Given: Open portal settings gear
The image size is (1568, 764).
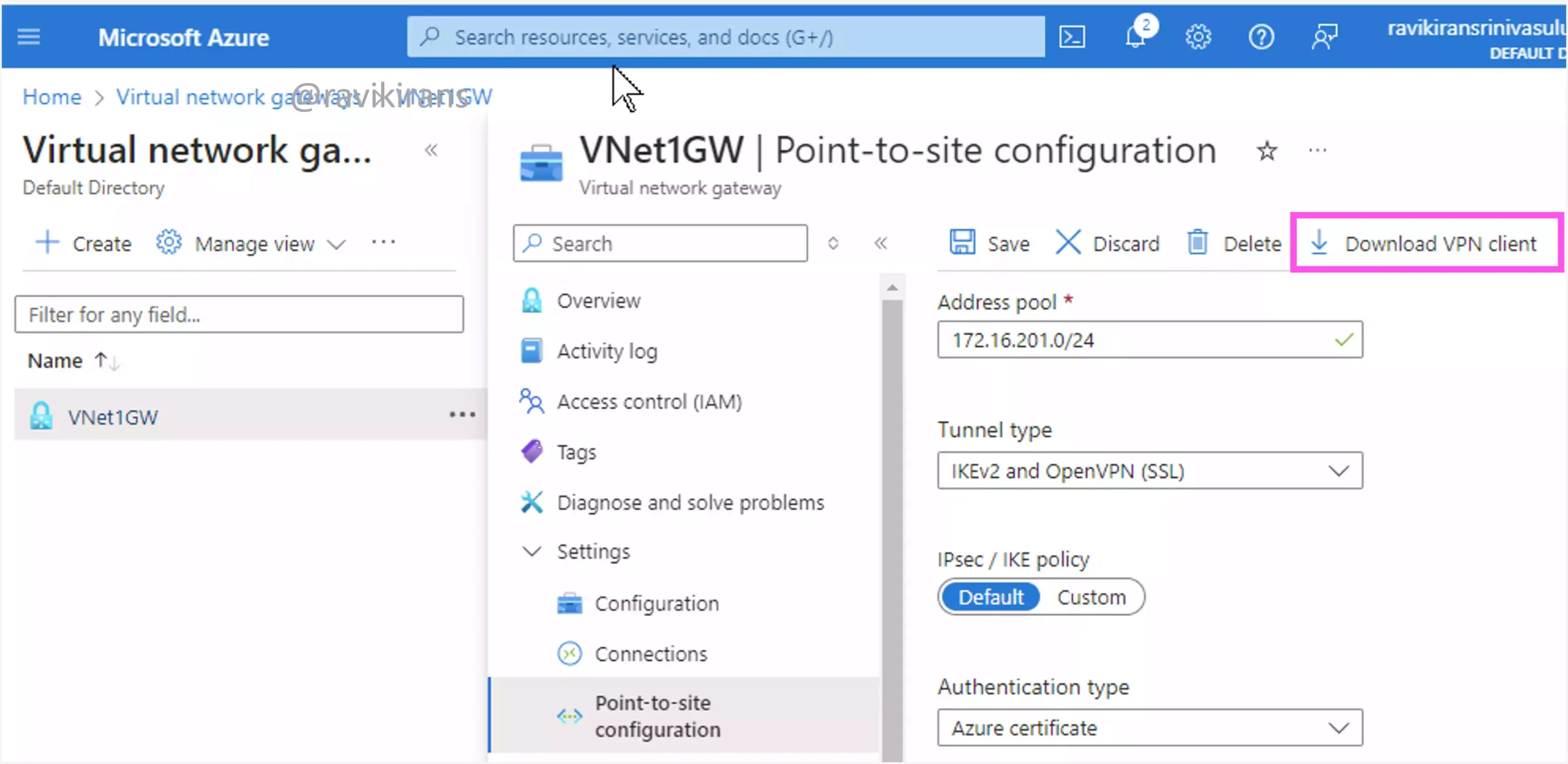Looking at the screenshot, I should pos(1198,37).
